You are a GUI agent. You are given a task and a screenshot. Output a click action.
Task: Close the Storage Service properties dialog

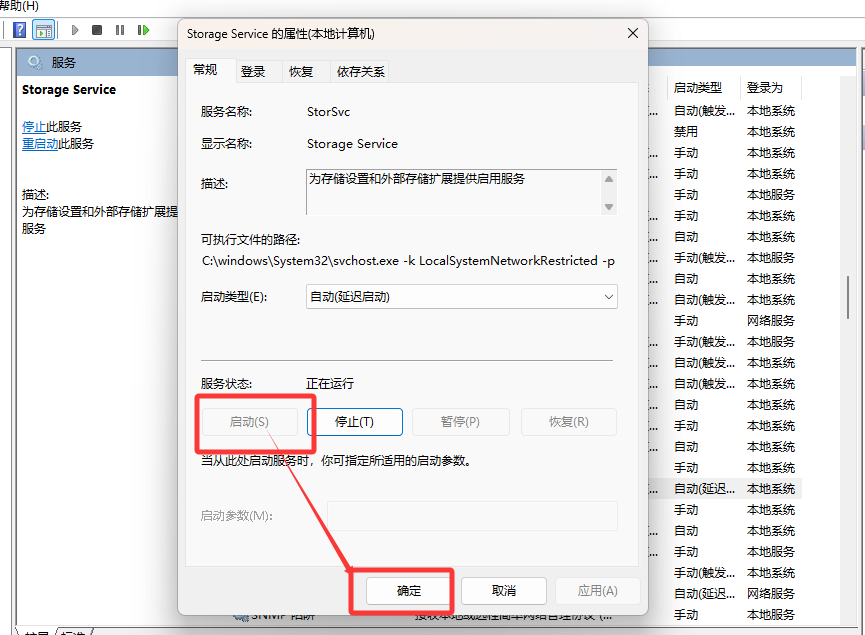click(x=632, y=33)
